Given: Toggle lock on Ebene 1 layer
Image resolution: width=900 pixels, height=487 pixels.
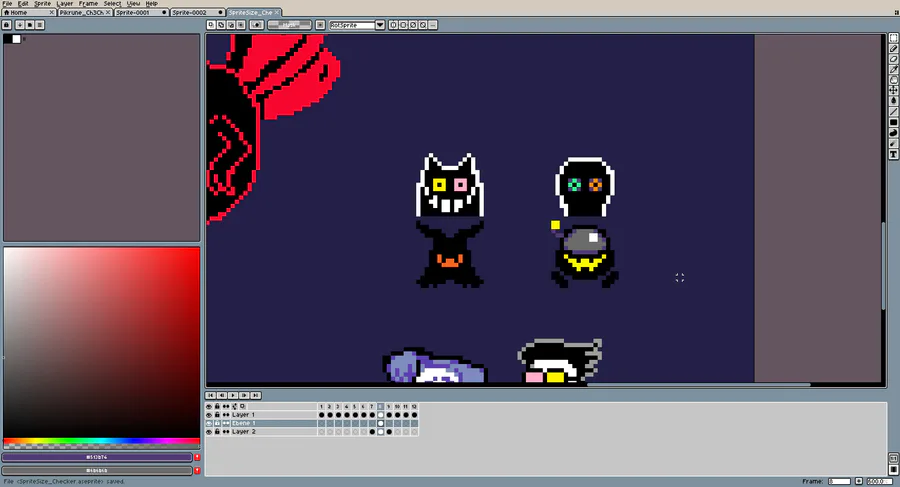Looking at the screenshot, I should click(217, 423).
